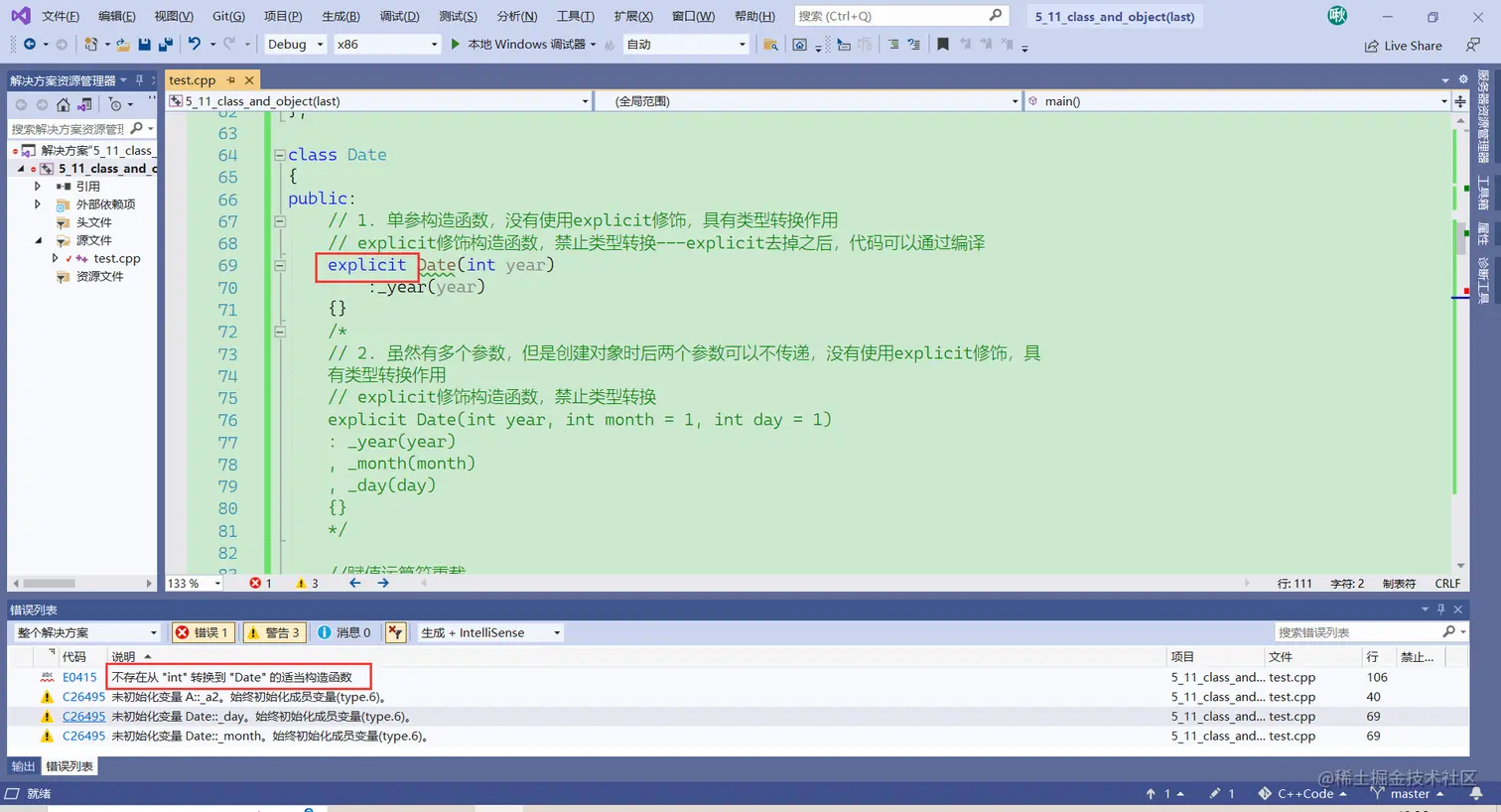
Task: Go to previous issue arrow in editor footer
Action: pyautogui.click(x=354, y=583)
